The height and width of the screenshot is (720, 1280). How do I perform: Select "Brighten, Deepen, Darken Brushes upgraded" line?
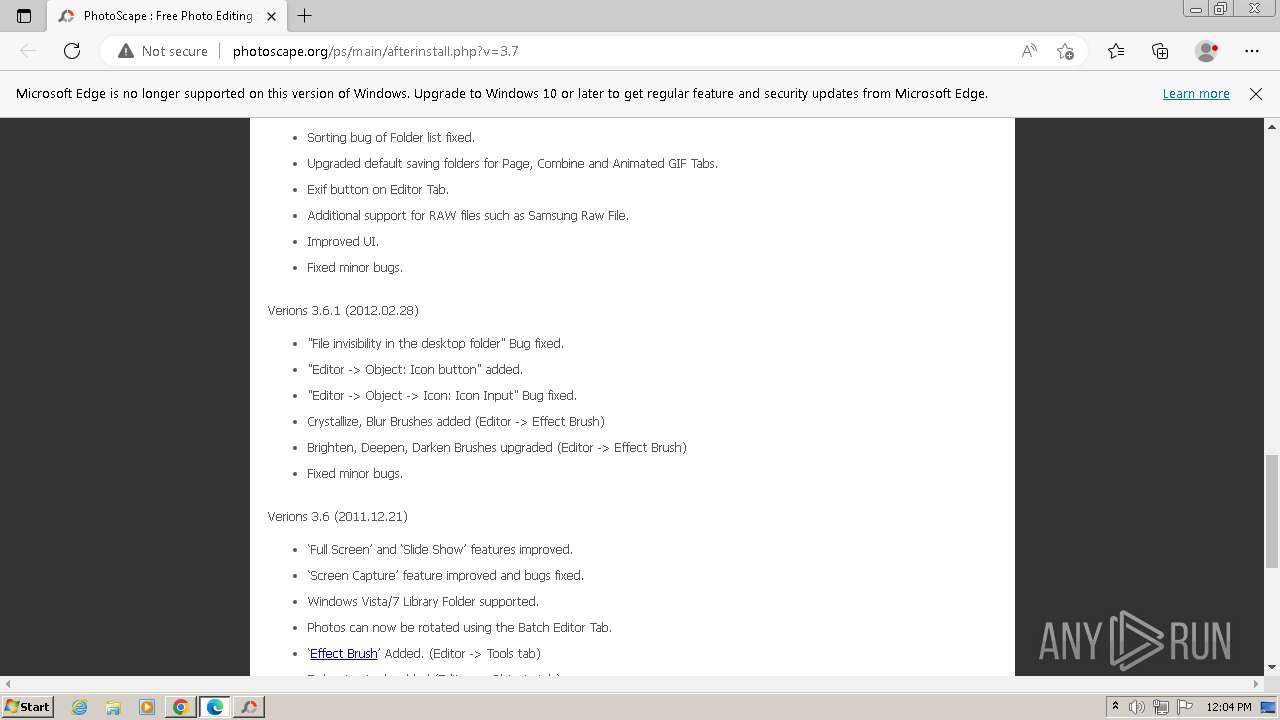497,448
